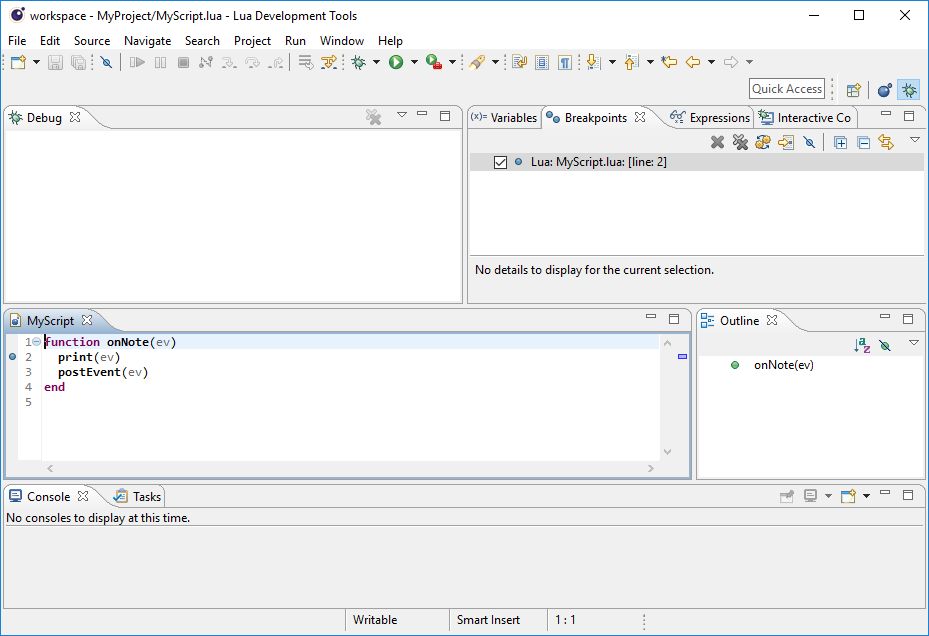Click the Step Into icon
Viewport: 929px width, 636px height.
[x=229, y=62]
